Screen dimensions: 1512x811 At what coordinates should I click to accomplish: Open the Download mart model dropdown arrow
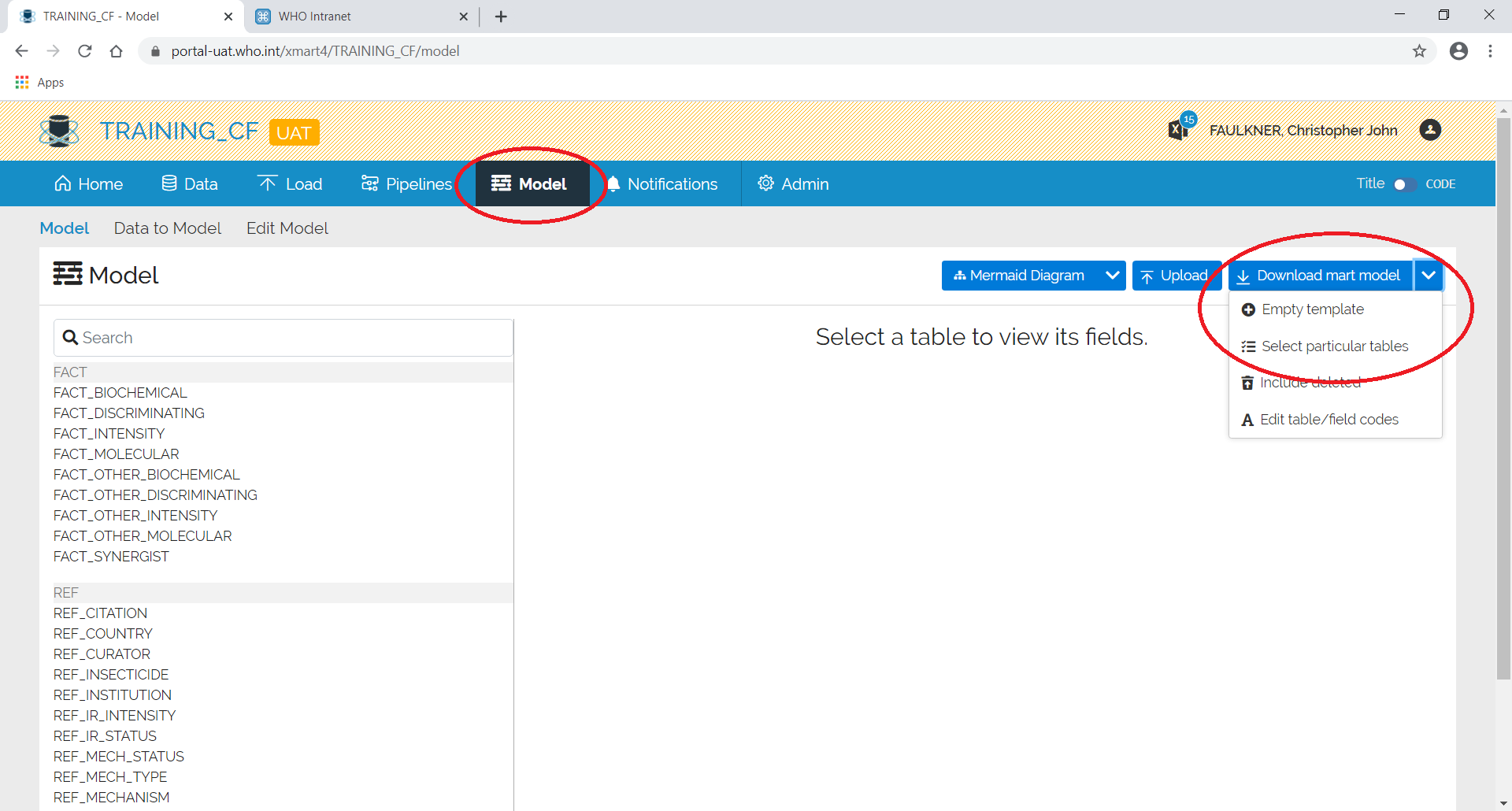(x=1429, y=275)
